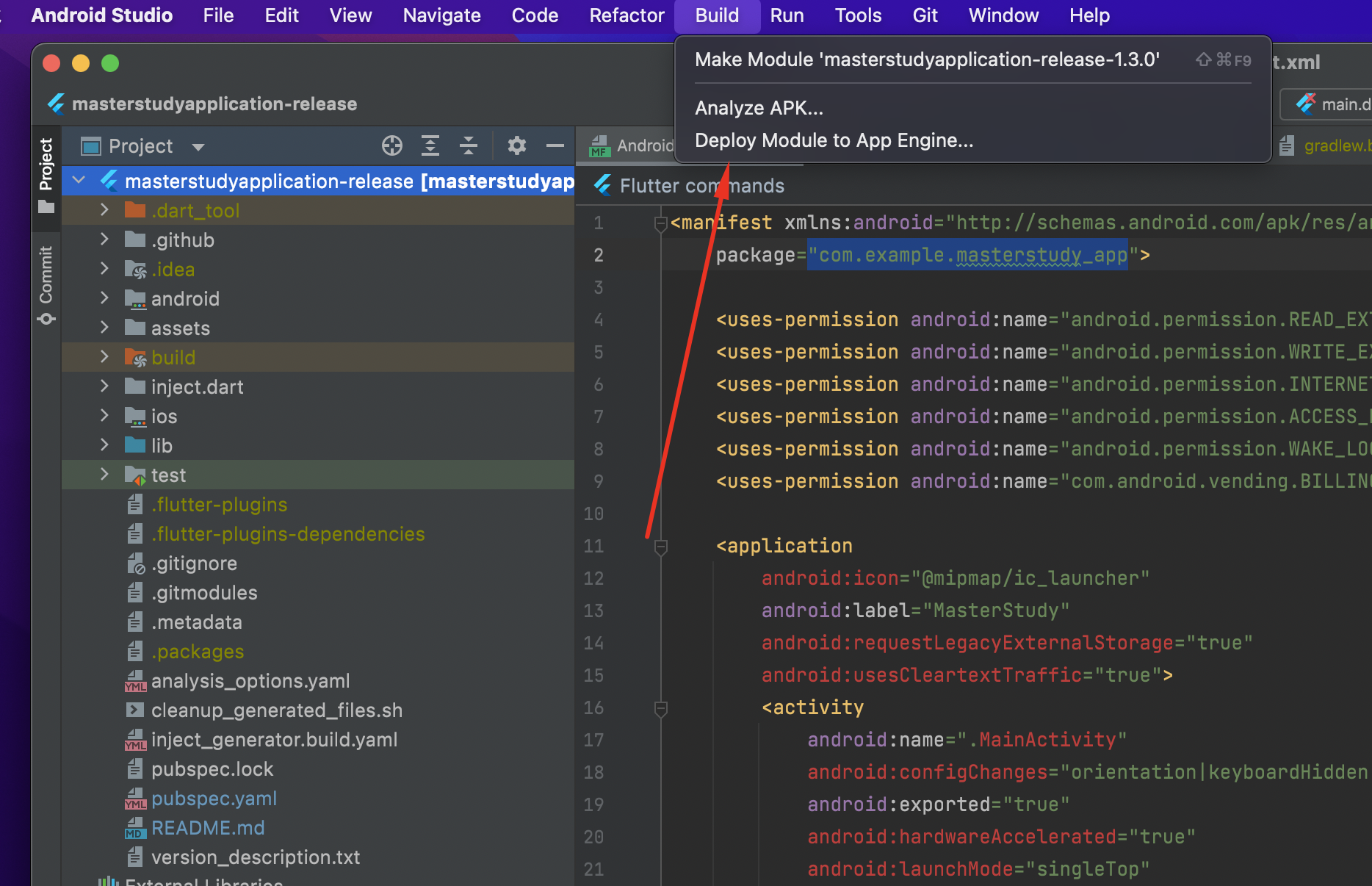Screen dimensions: 1372x886
Task: Choose Analyze APK... from Build menu
Action: click(x=972, y=108)
